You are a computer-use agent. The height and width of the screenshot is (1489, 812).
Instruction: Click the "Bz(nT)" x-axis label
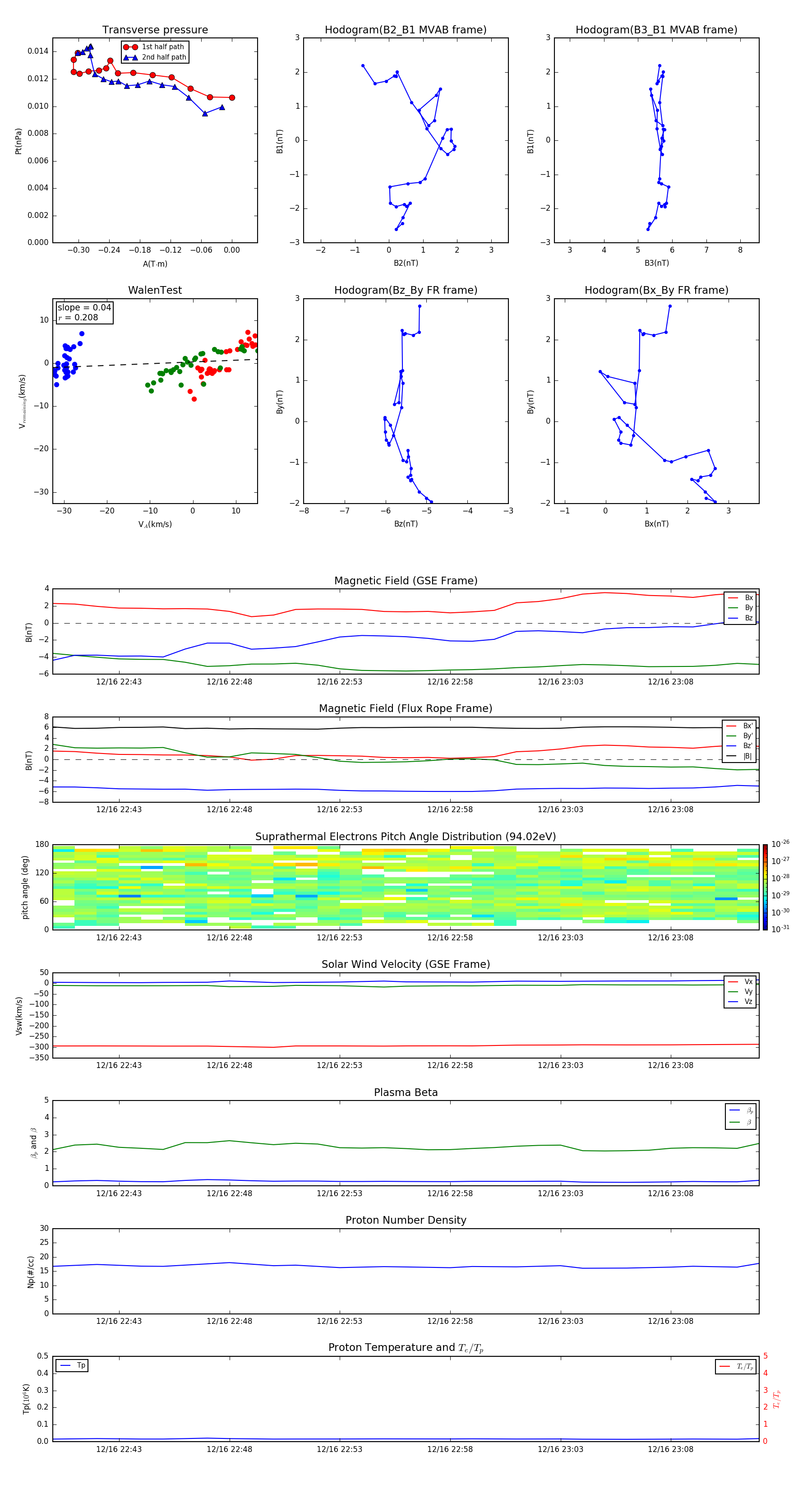[406, 524]
